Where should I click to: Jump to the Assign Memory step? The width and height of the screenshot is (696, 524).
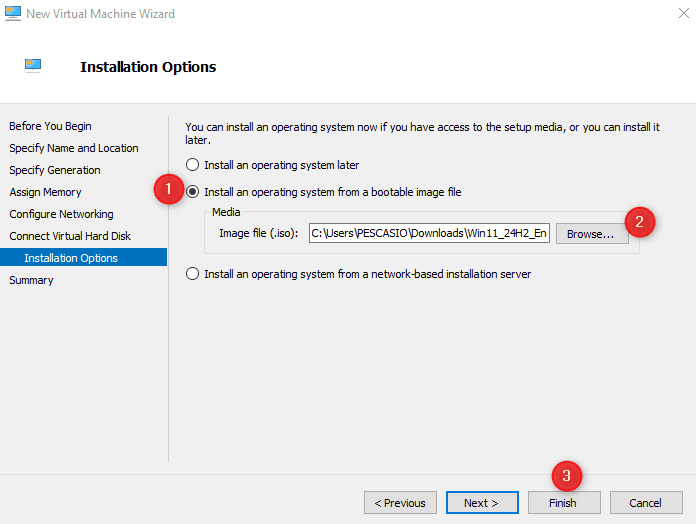pyautogui.click(x=45, y=192)
